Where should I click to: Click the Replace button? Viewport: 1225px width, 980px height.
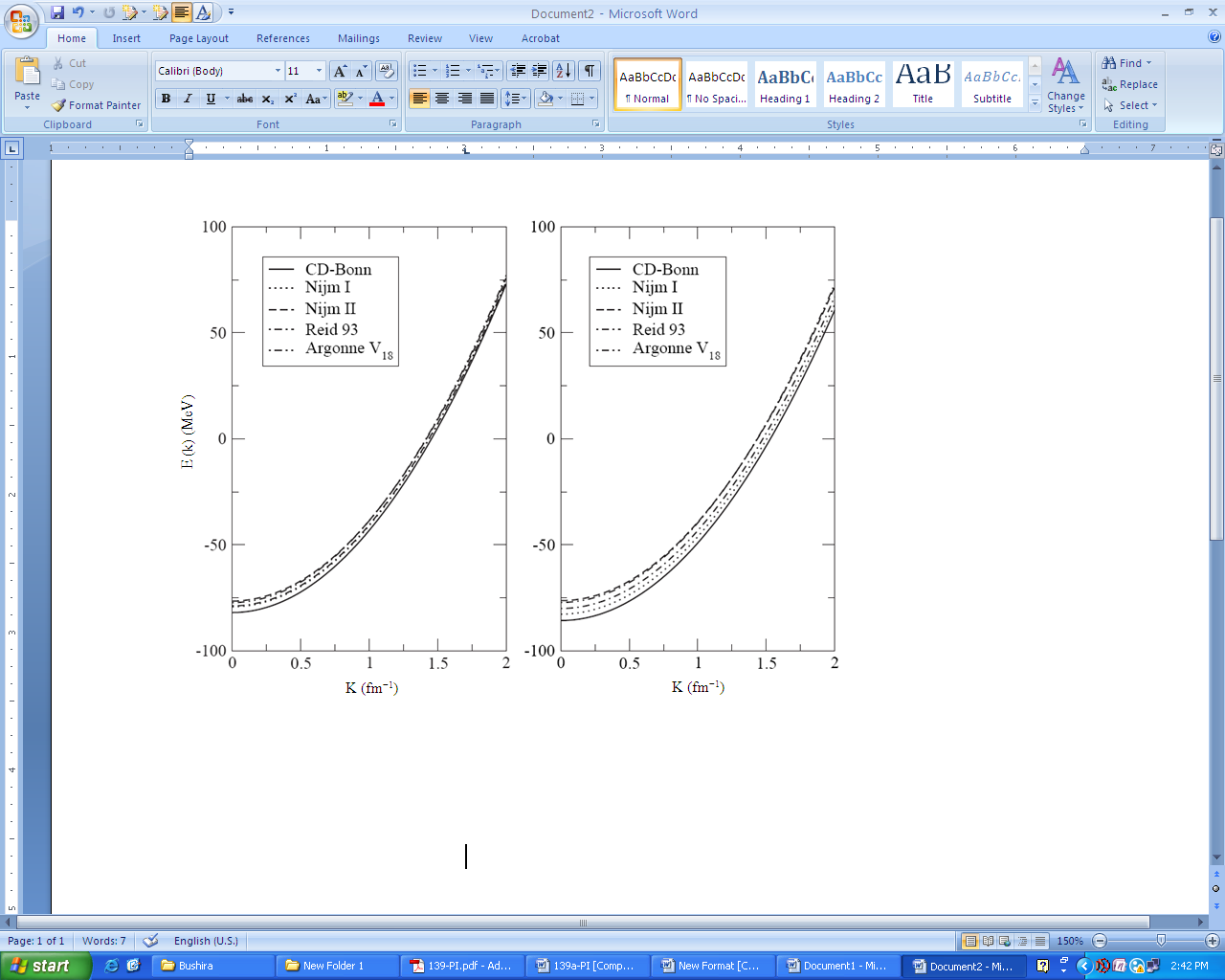[1130, 84]
